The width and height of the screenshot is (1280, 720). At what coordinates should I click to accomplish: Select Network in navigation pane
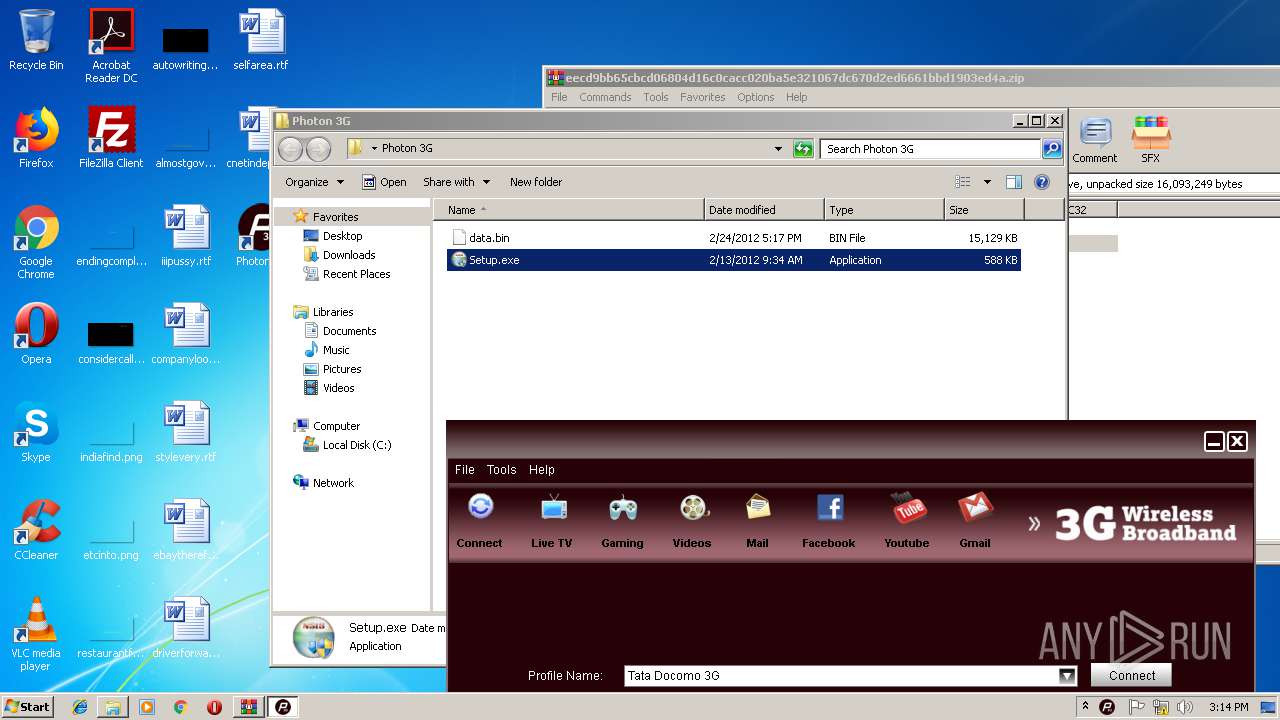[324, 483]
